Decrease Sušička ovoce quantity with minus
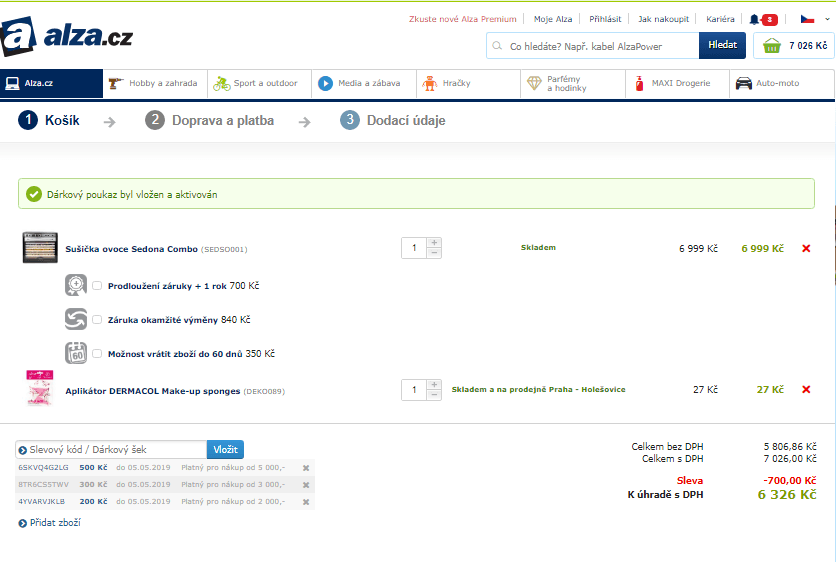This screenshot has width=836, height=562. [434, 253]
